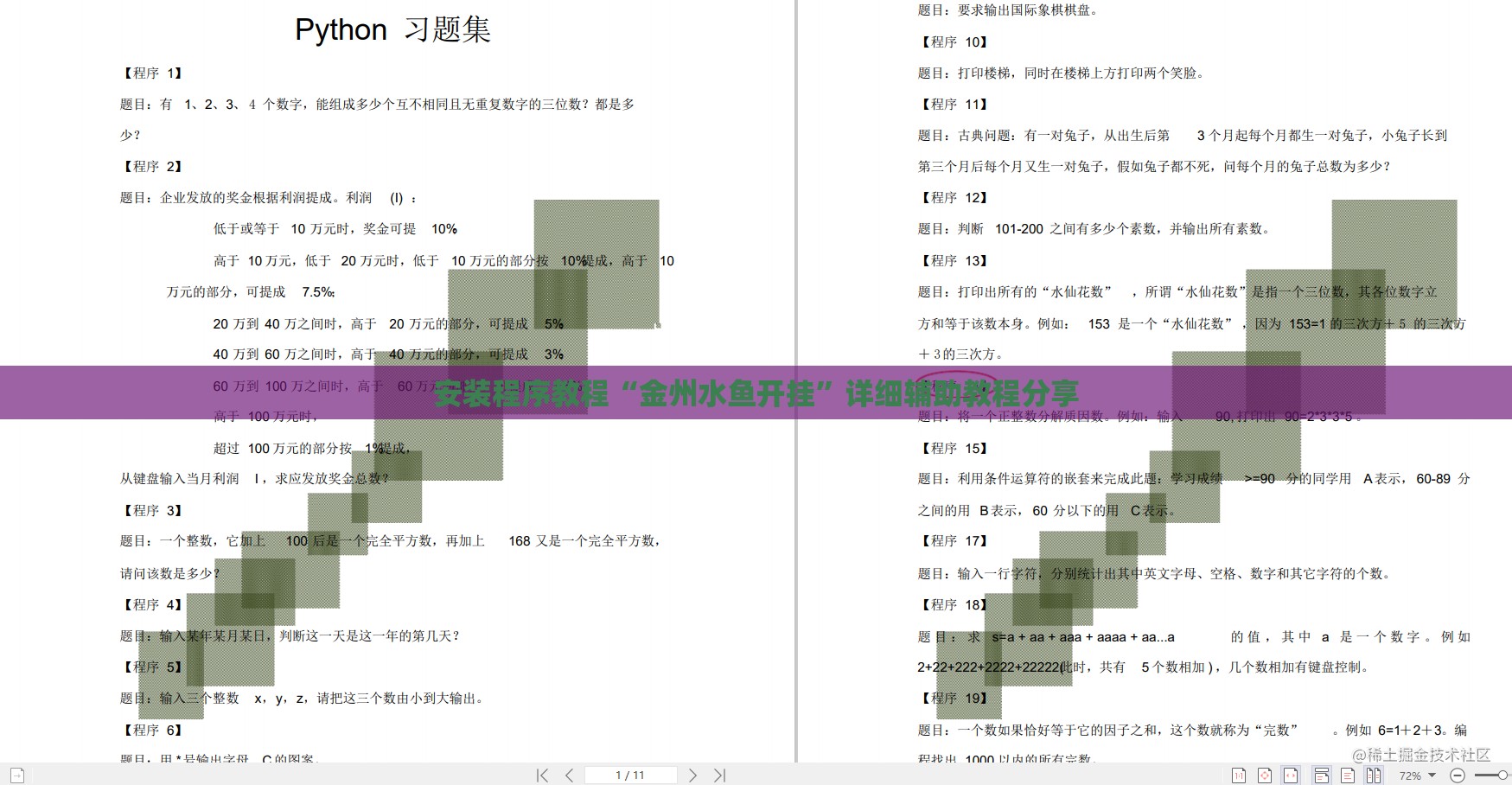Toggle single page view mode
This screenshot has height=785, width=1512.
1347,775
